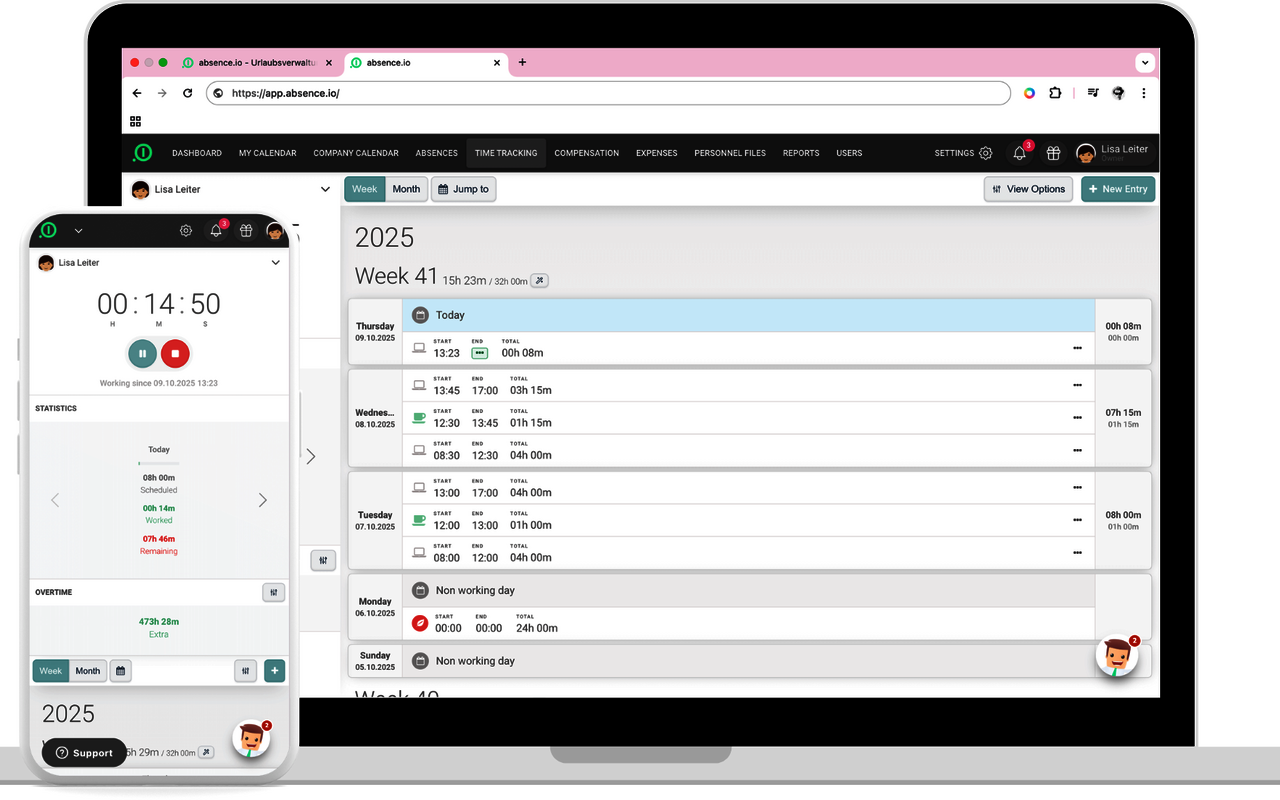Show next statistics period on mobile

(x=263, y=500)
